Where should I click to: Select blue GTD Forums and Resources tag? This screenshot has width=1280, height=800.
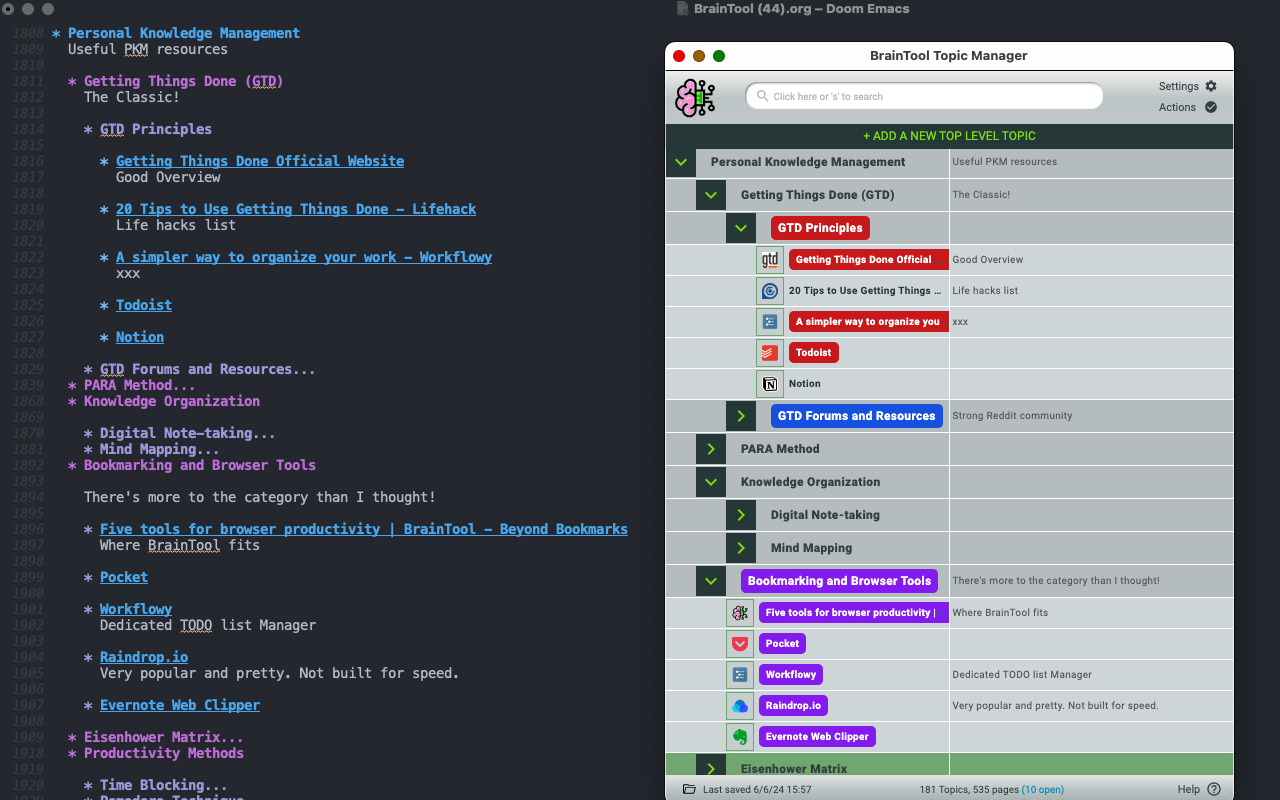pyautogui.click(x=857, y=416)
